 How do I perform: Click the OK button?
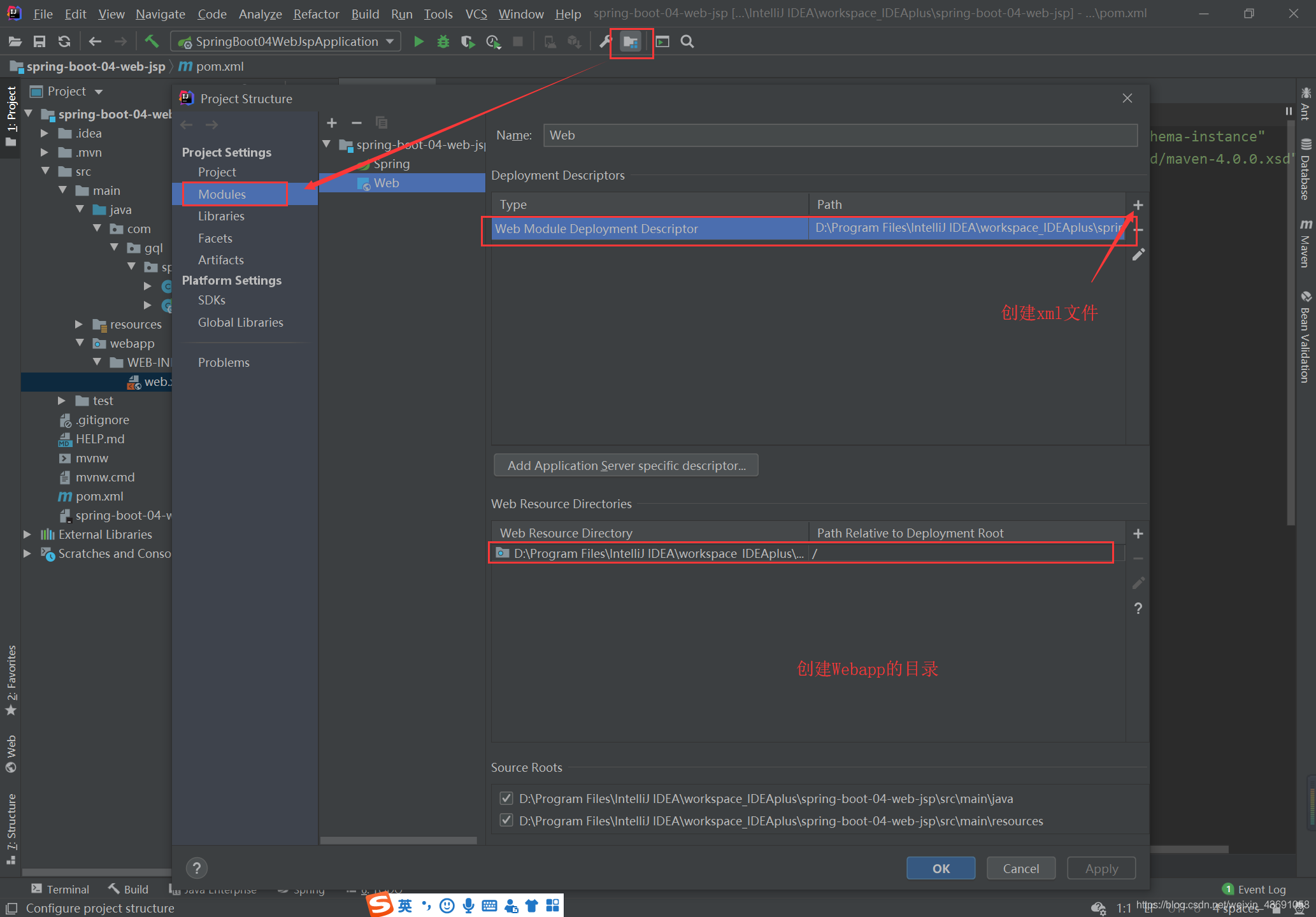[x=941, y=869]
